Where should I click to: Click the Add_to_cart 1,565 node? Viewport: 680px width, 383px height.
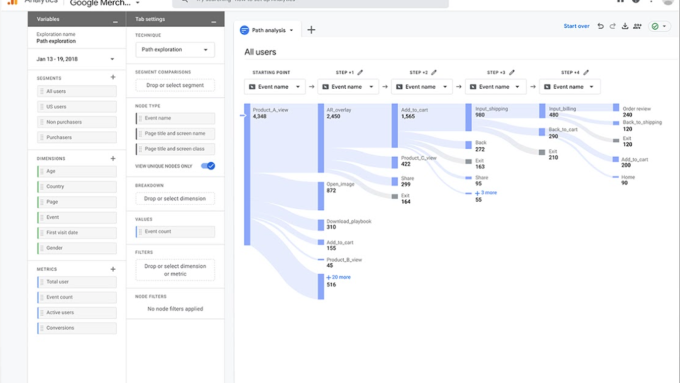395,125
